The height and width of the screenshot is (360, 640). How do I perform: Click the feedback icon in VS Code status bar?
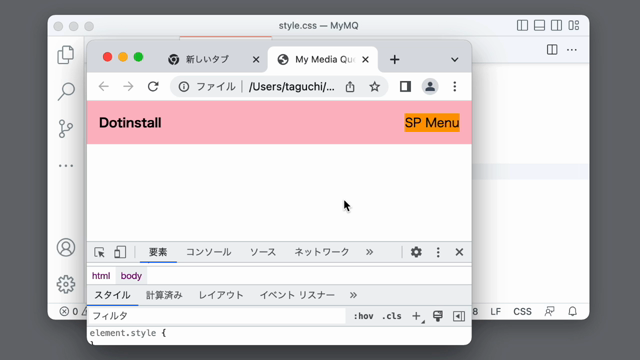[549, 312]
